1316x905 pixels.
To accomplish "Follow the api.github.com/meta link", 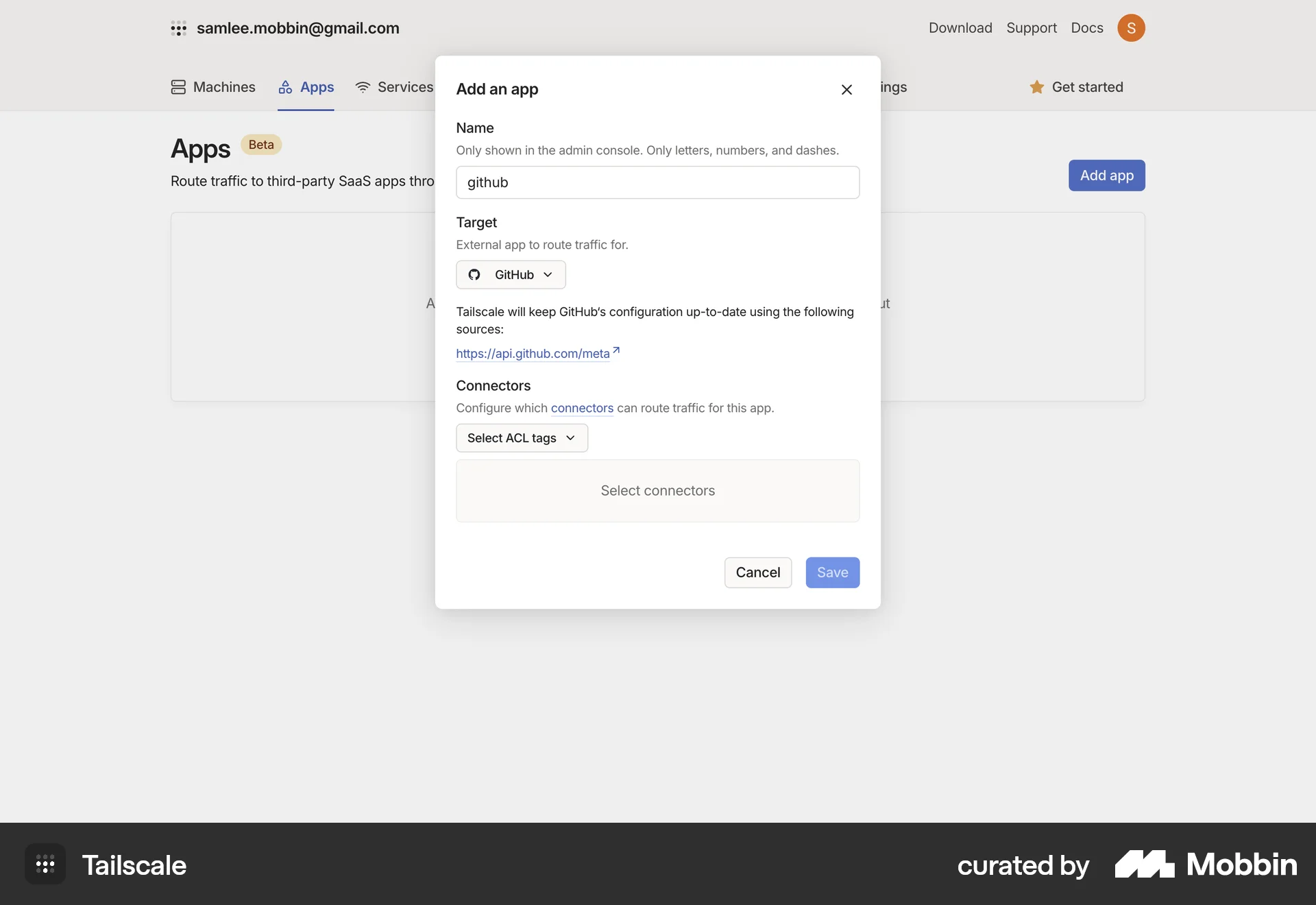I will tap(533, 354).
